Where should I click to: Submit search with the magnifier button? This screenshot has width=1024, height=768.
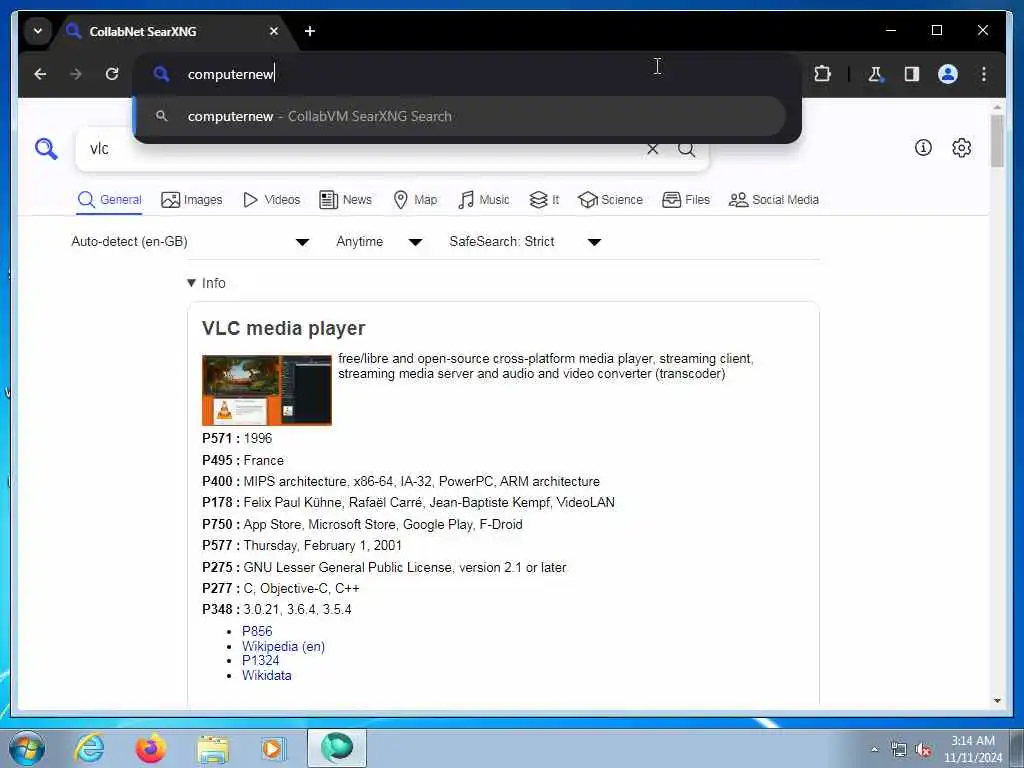(x=686, y=149)
